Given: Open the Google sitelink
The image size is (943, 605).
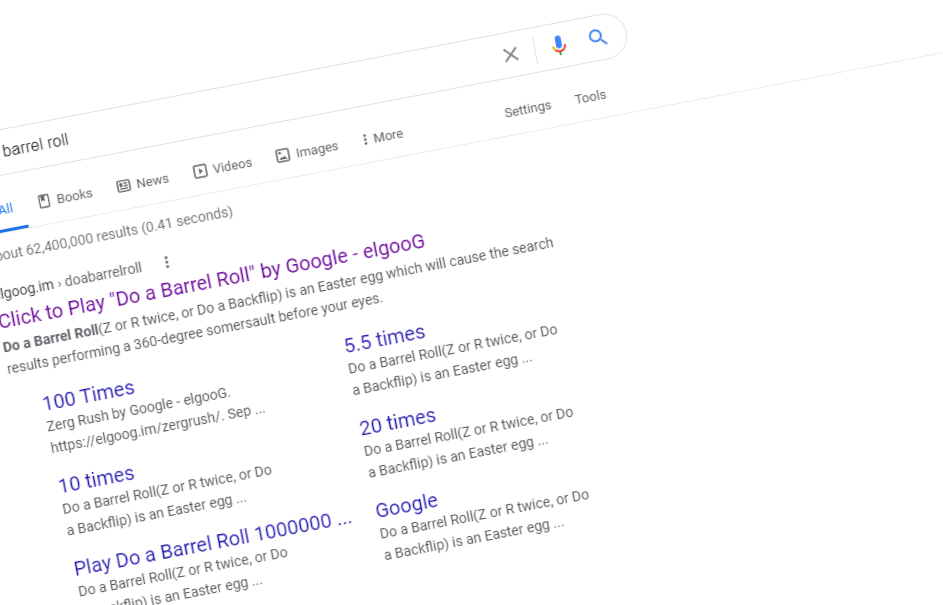Looking at the screenshot, I should 407,505.
